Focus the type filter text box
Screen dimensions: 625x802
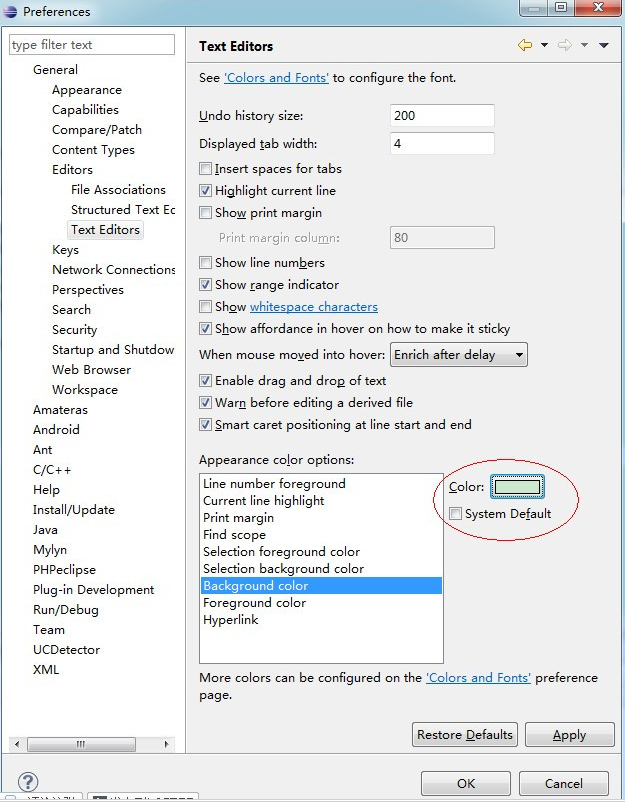click(x=91, y=45)
